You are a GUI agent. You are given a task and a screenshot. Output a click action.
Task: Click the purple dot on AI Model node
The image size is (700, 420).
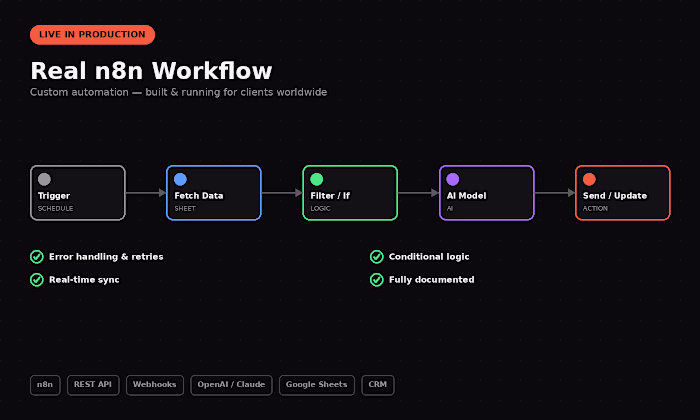click(x=453, y=179)
